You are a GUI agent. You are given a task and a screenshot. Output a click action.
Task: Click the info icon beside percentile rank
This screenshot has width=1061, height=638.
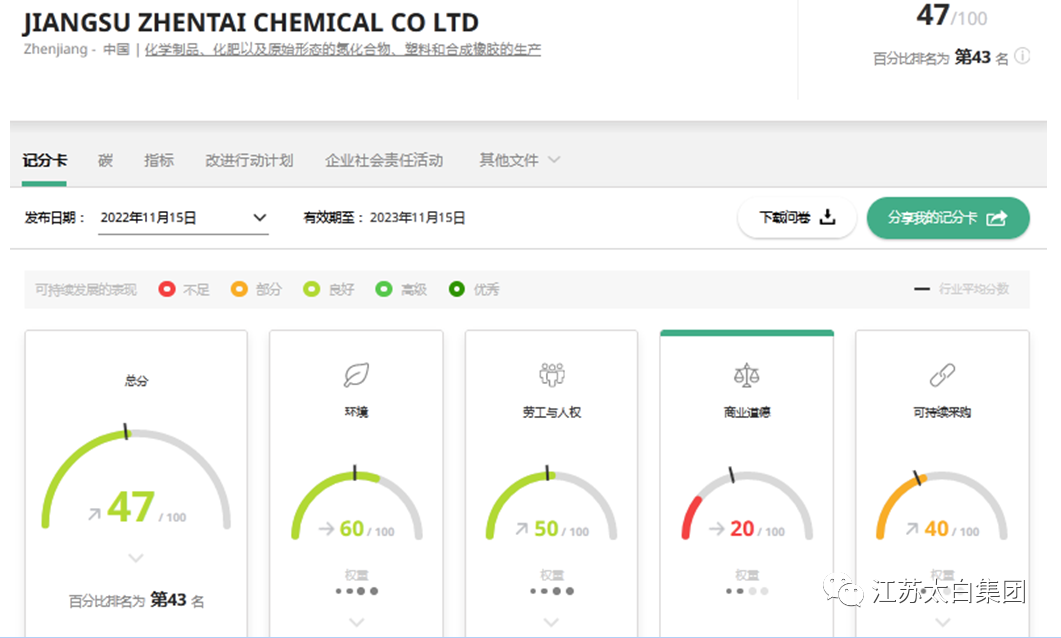tap(1022, 57)
